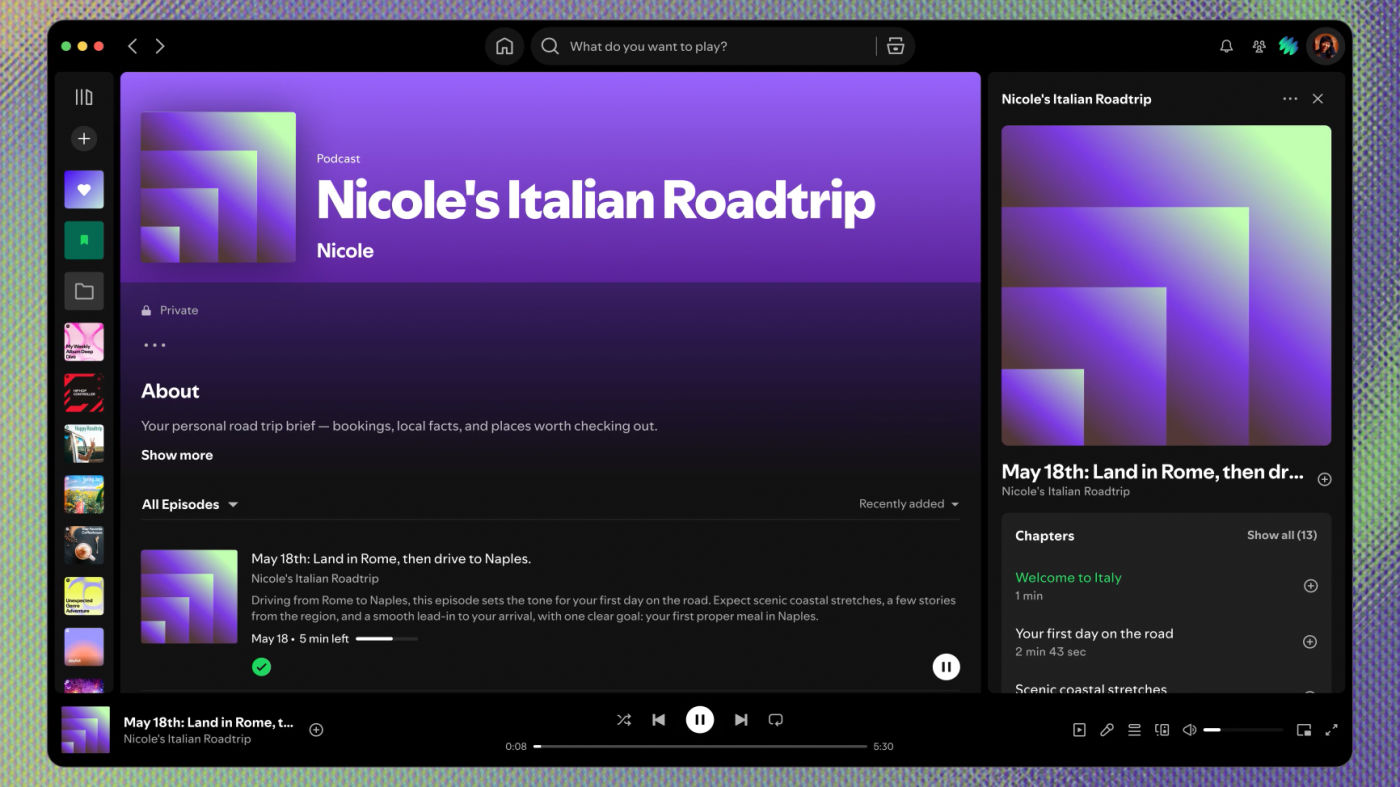1400x787 pixels.
Task: Open podcast author Nicole
Action: click(345, 251)
